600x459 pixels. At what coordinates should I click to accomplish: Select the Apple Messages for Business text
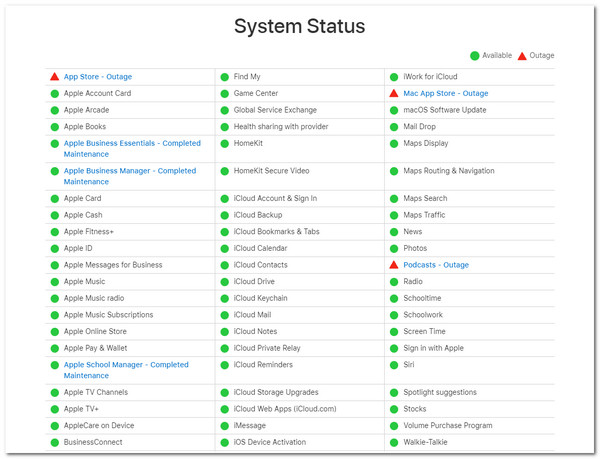tap(113, 265)
